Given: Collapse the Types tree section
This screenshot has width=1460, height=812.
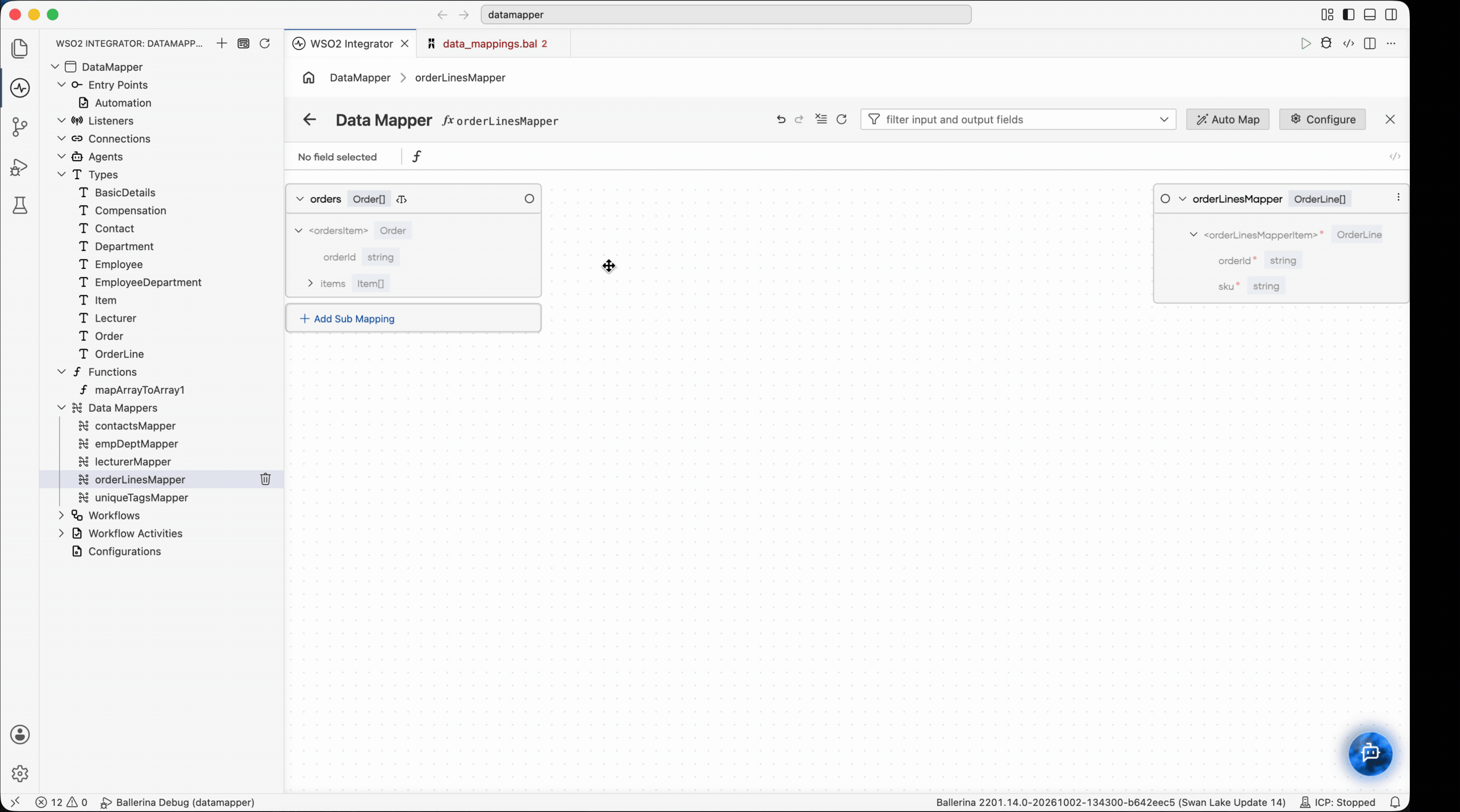Looking at the screenshot, I should point(62,175).
